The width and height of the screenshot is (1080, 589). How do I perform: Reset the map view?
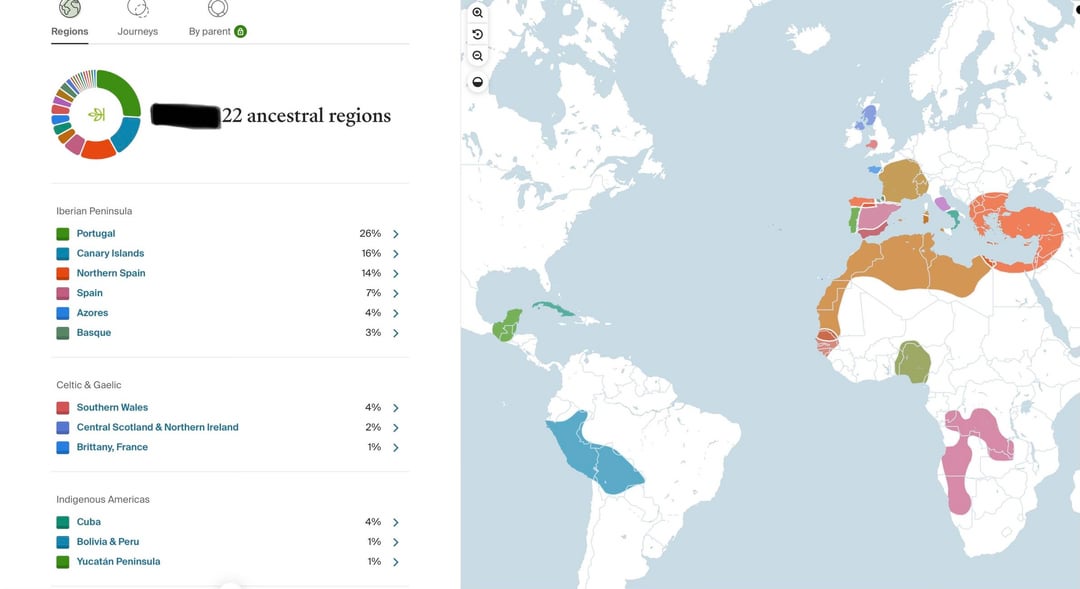pos(478,35)
